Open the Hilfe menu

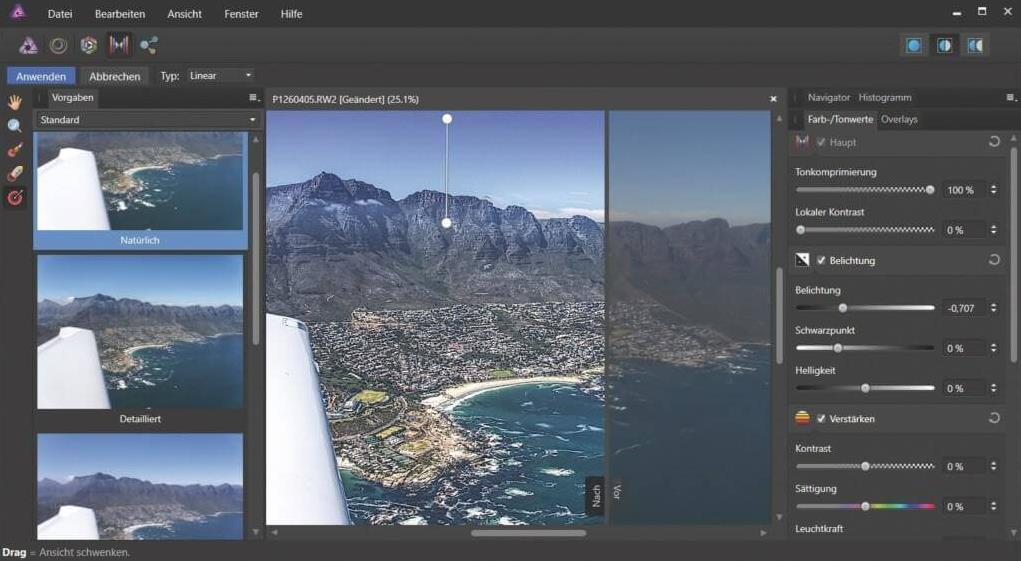click(291, 14)
